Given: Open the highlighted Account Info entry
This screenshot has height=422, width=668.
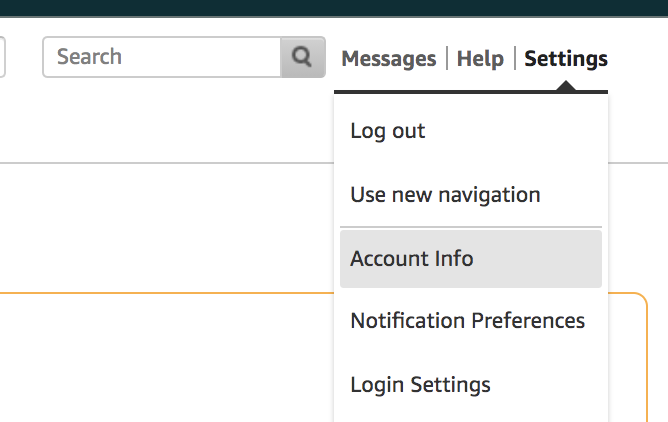Looking at the screenshot, I should click(x=471, y=258).
